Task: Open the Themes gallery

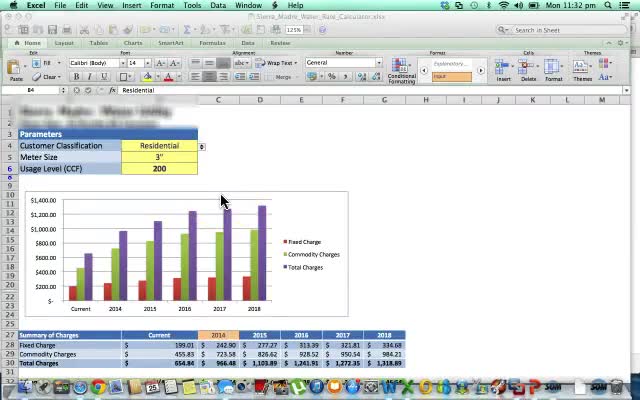Action: [x=582, y=70]
